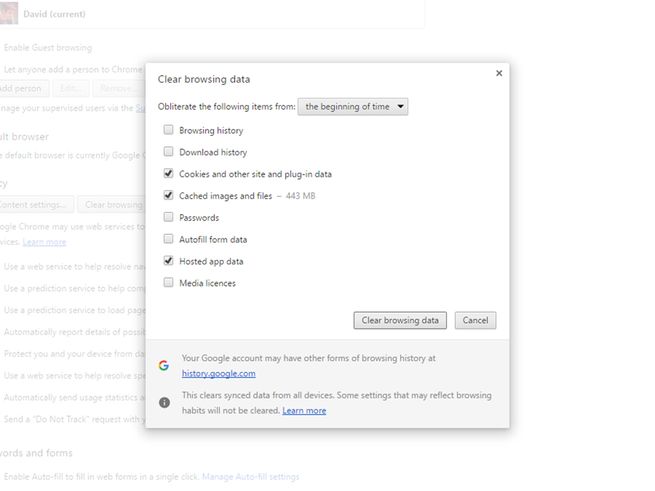Viewport: 655px width, 491px height.
Task: Select the Media licences checkbox
Action: click(168, 284)
